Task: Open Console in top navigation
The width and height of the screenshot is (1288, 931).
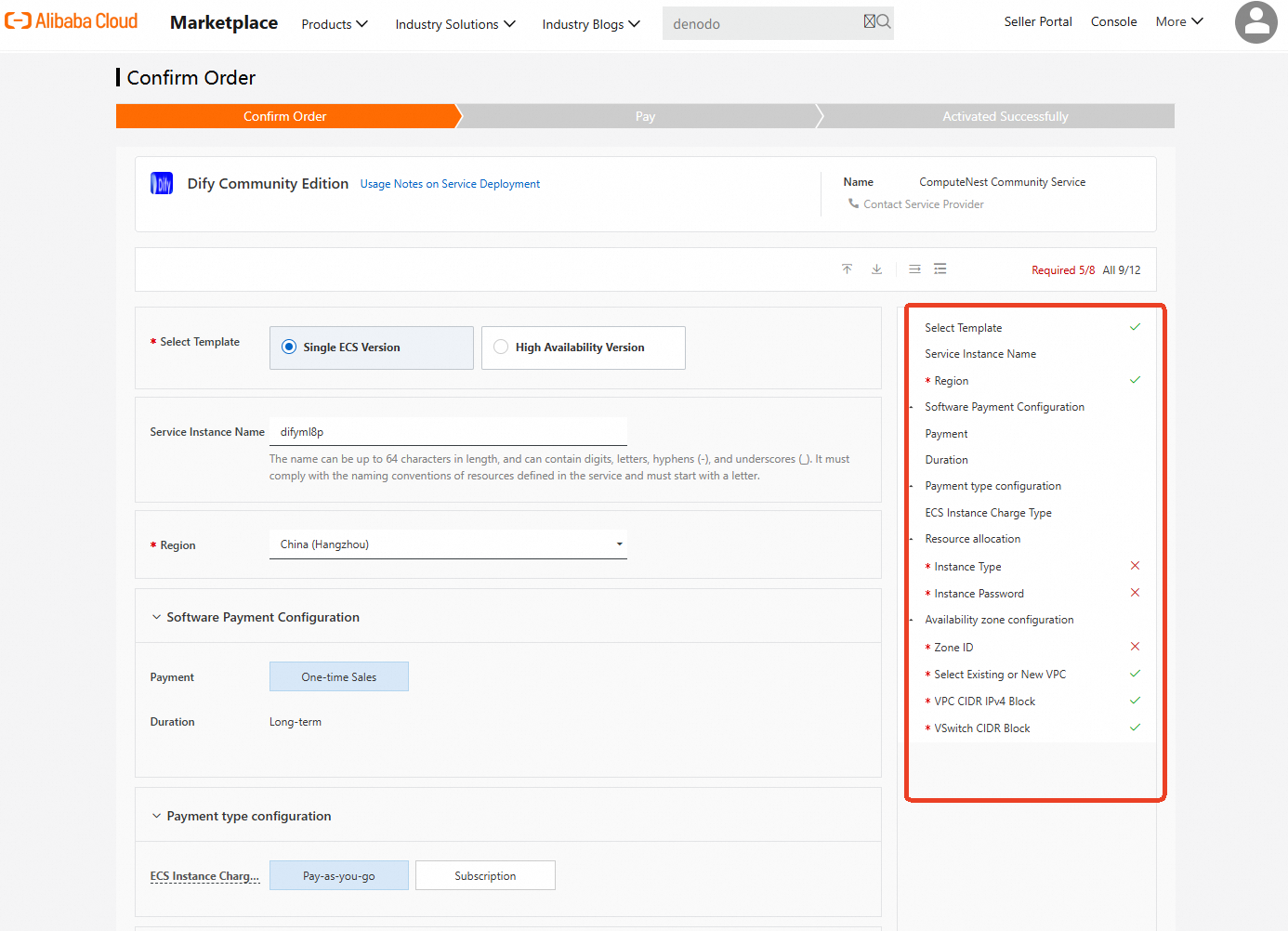Action: click(x=1113, y=21)
